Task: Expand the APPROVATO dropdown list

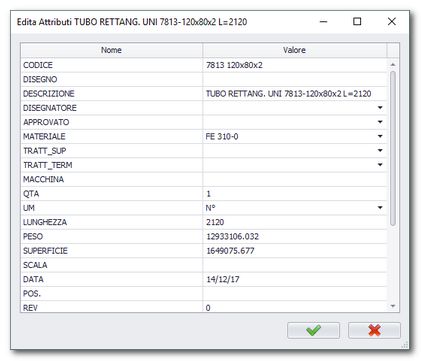Action: point(380,122)
